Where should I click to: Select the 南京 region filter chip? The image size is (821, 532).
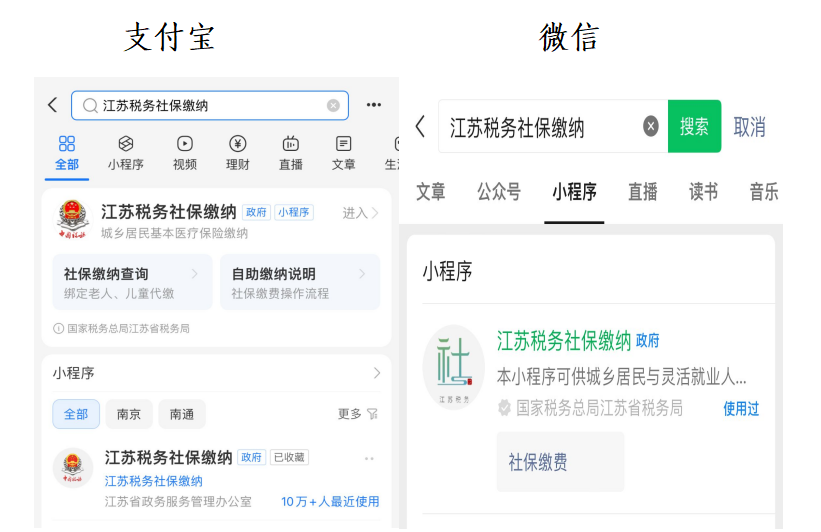point(128,414)
